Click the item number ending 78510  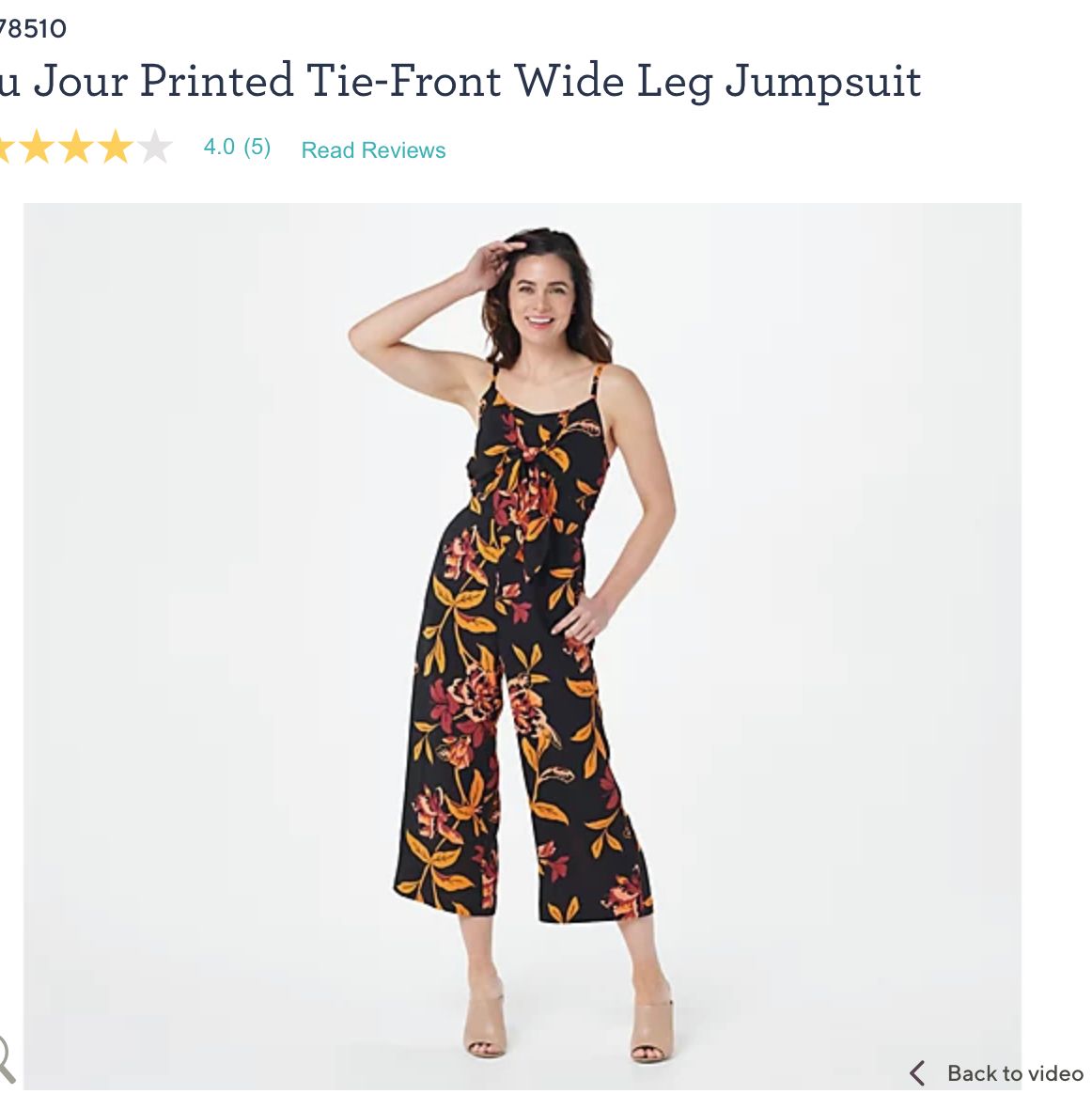33,28
